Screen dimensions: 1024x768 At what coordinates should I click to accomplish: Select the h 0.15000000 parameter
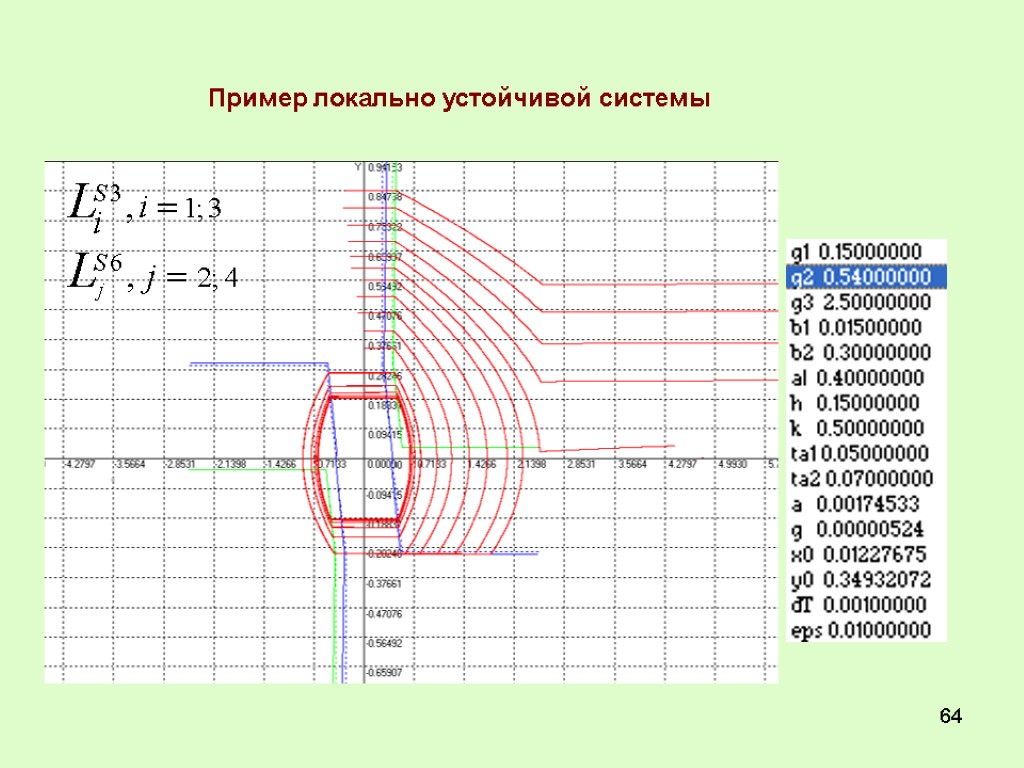[862, 403]
